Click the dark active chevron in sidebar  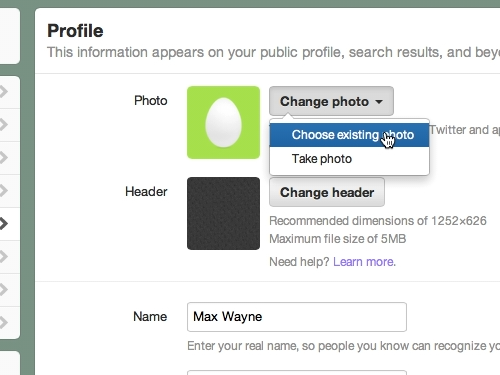pos(3,224)
